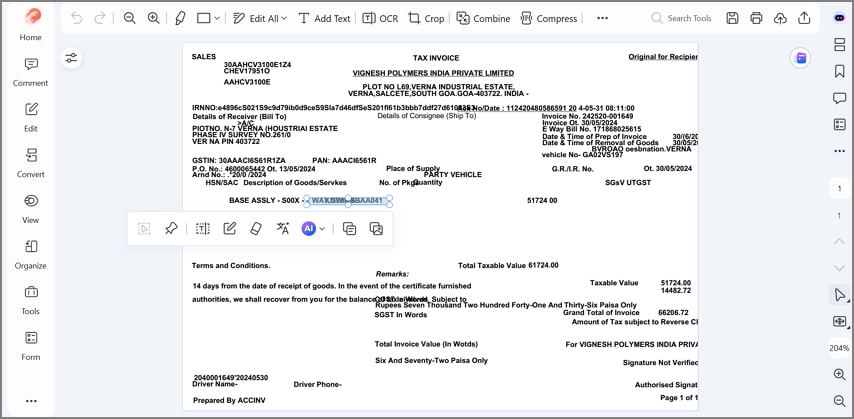Click the area select icon in floating toolbar

pos(144,229)
